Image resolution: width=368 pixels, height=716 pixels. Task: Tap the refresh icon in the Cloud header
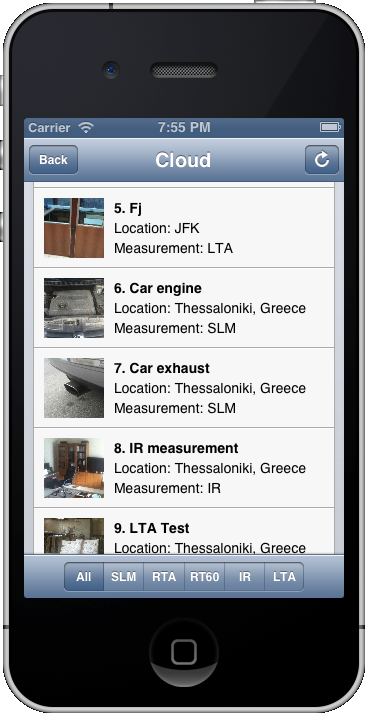coord(322,160)
